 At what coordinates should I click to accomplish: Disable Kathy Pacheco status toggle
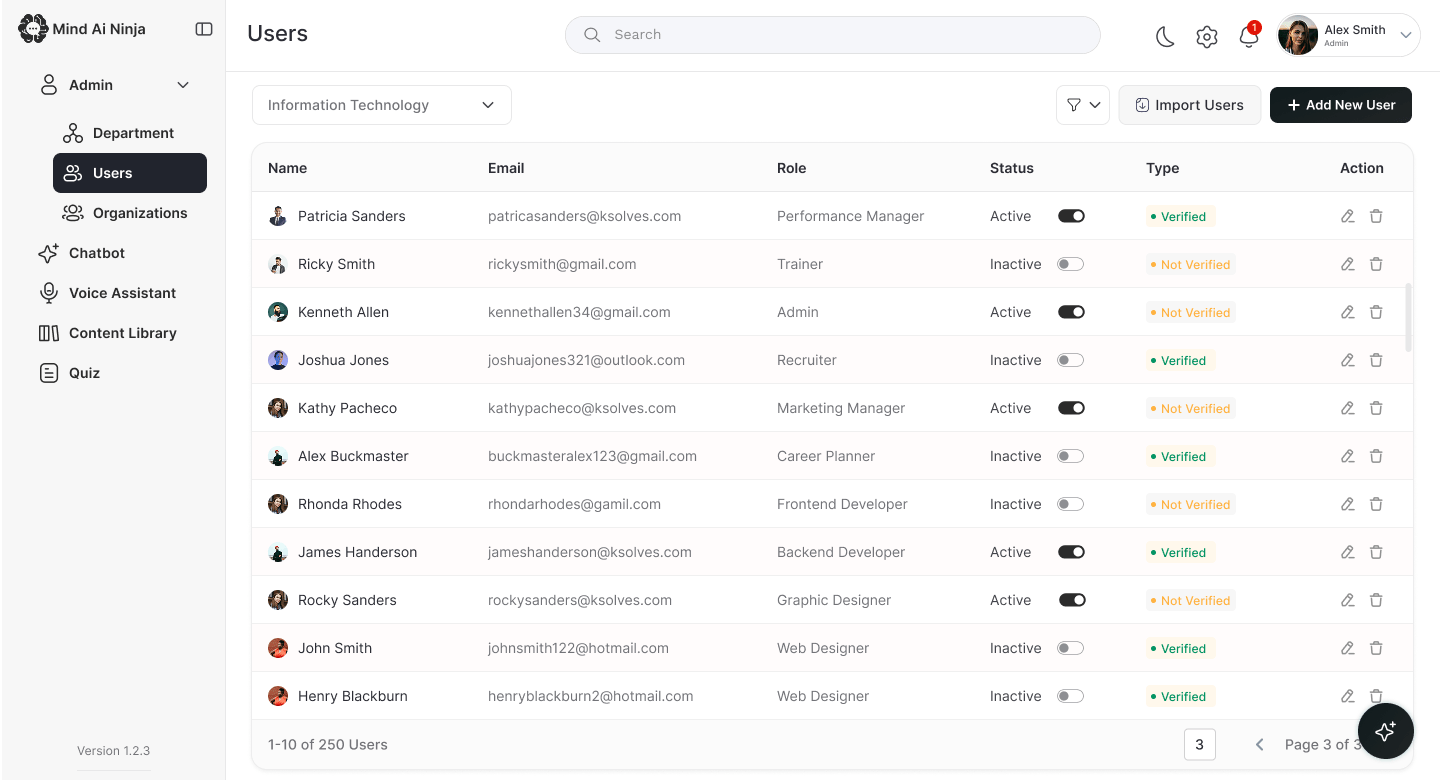[x=1071, y=408]
